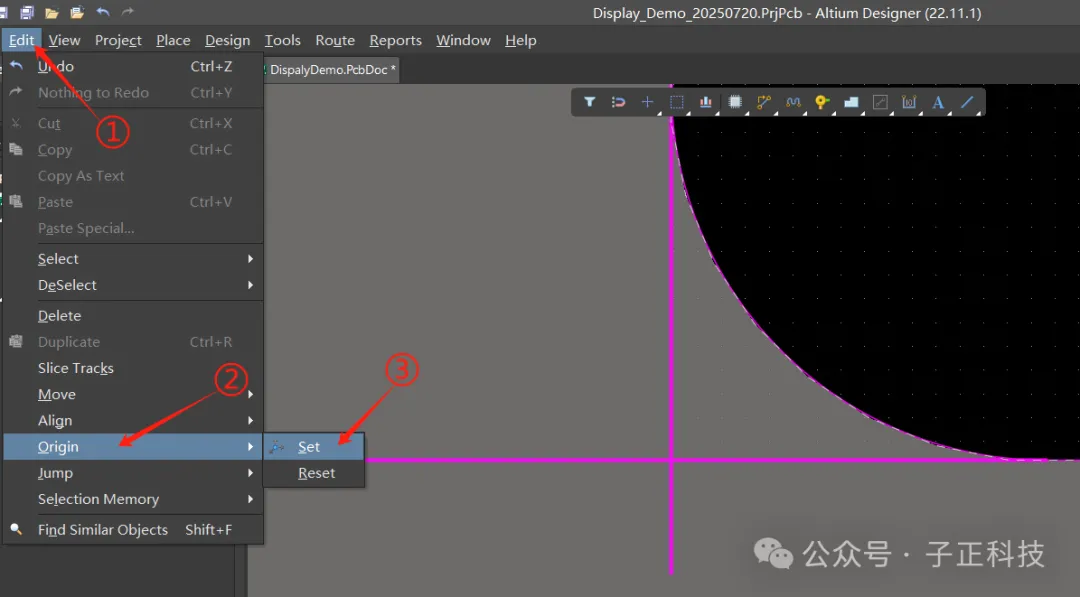Click the Paste clipboard icon in Edit menu

click(x=16, y=201)
